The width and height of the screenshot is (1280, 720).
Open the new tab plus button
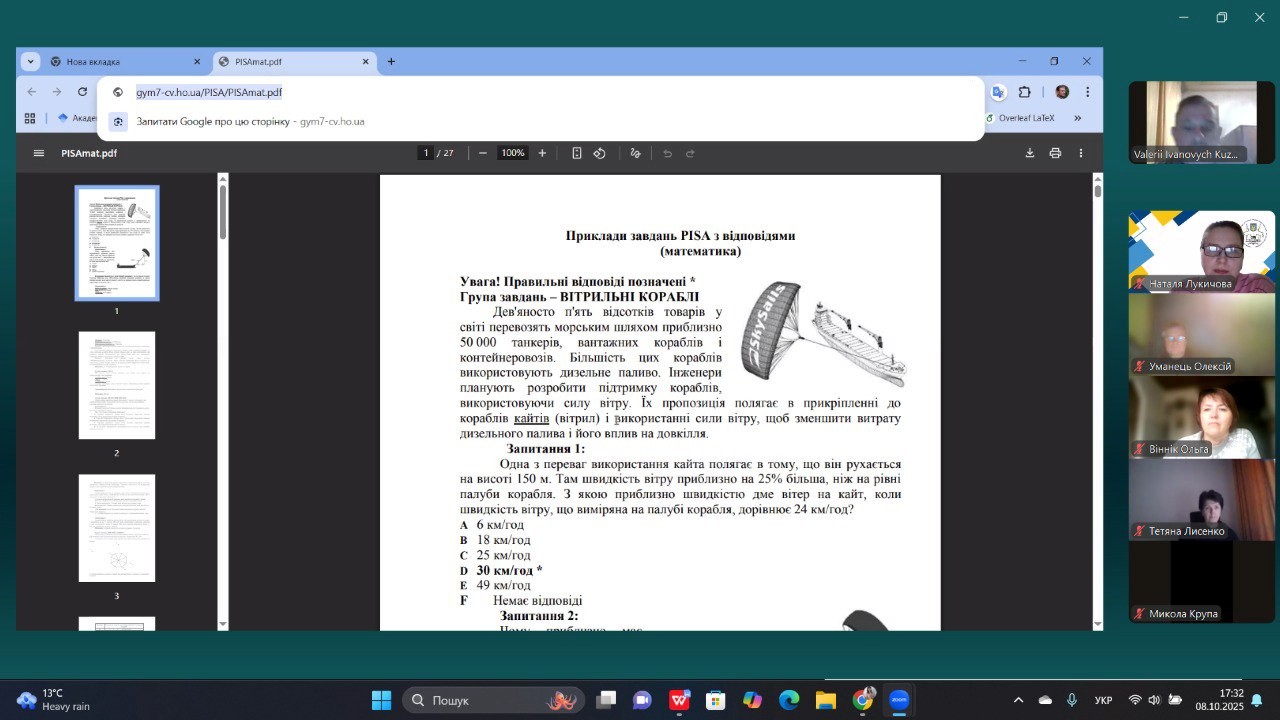[x=391, y=62]
